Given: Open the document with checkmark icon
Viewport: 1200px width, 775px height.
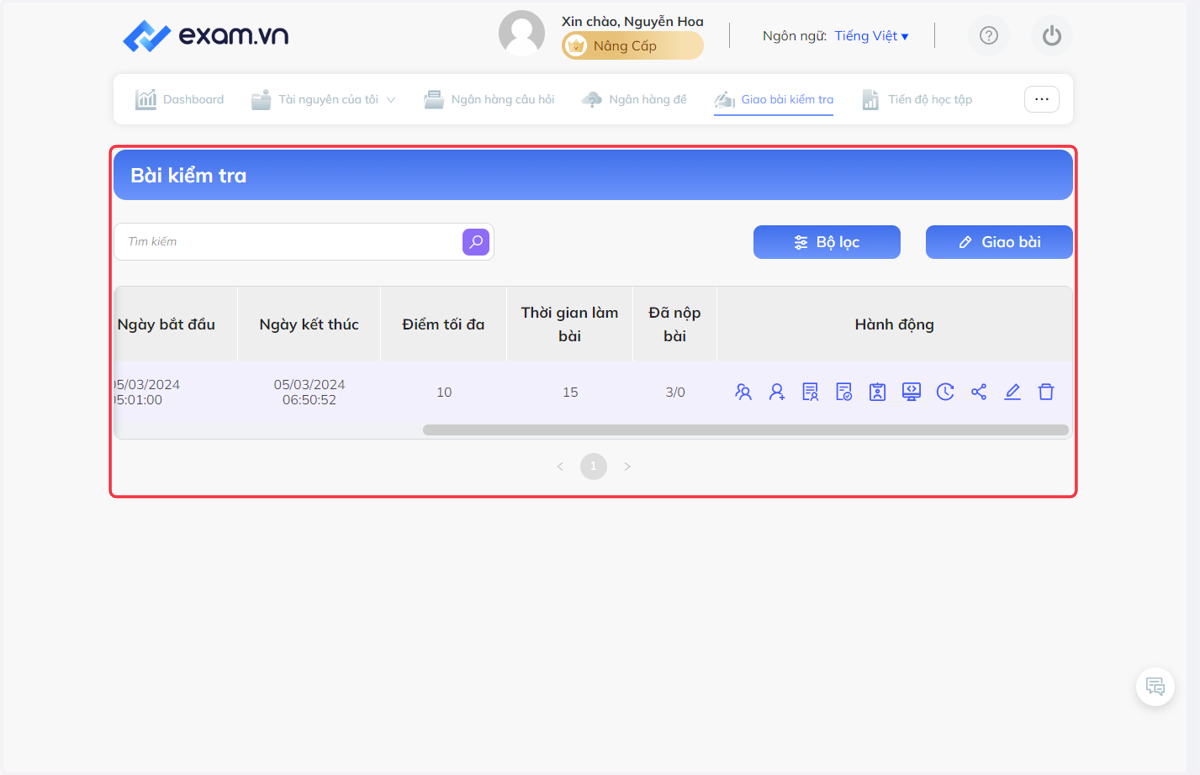Looking at the screenshot, I should (x=844, y=392).
